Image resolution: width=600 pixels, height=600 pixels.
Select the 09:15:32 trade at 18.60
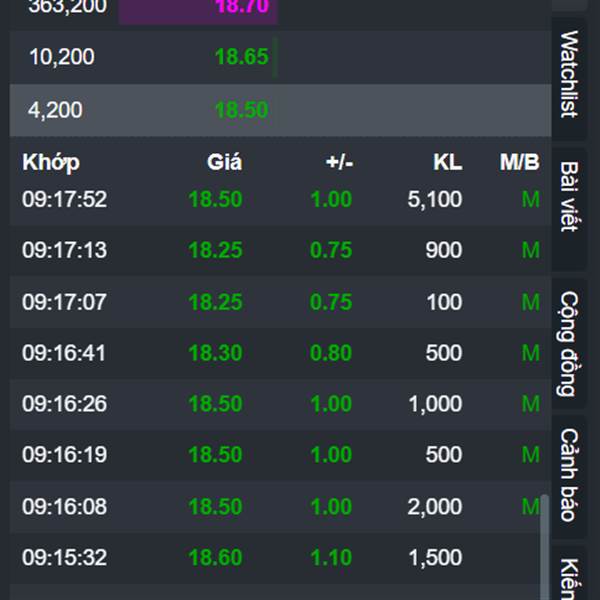215,557
